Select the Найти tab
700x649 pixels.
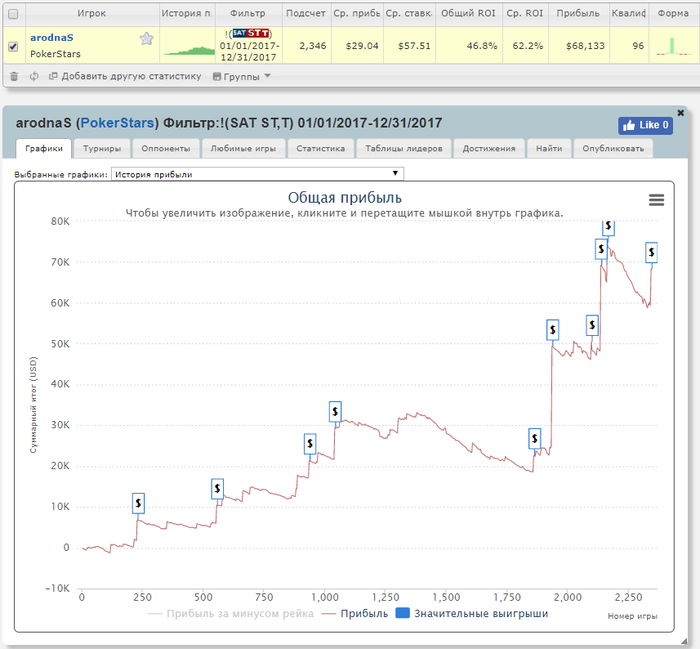pos(549,149)
